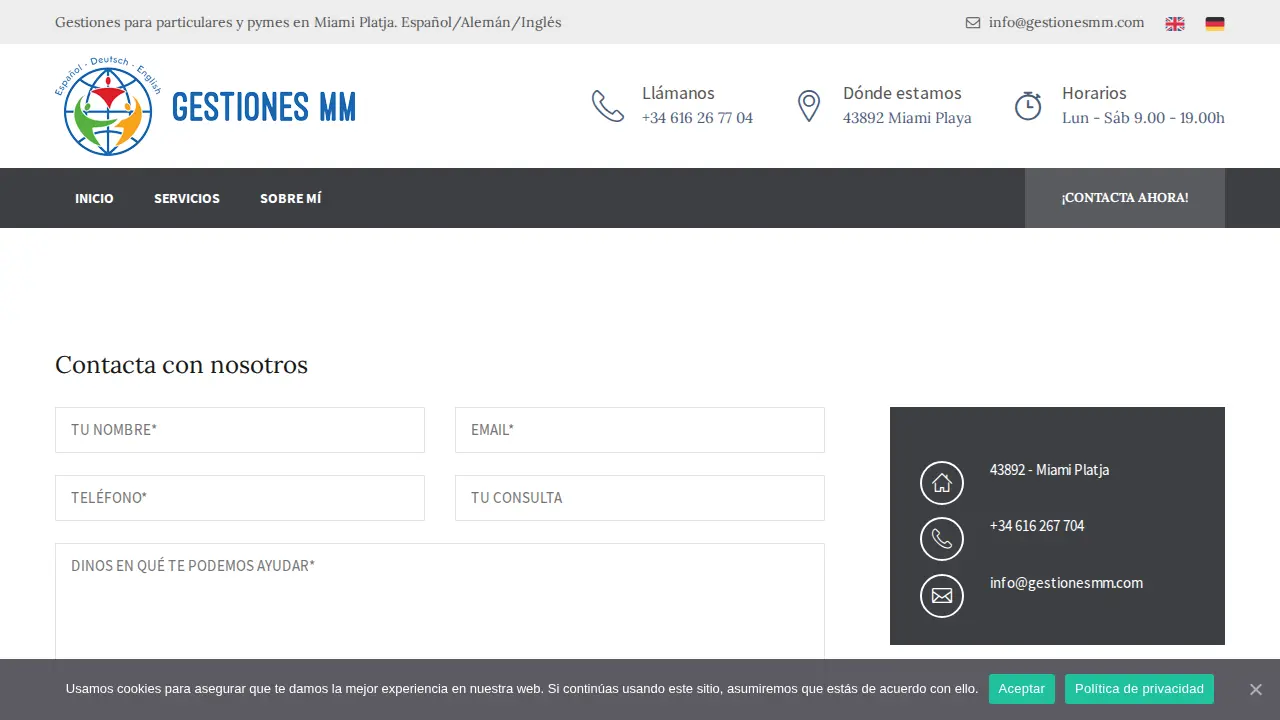The height and width of the screenshot is (720, 1280).
Task: Click the circled envelope icon in contact card
Action: coord(942,596)
